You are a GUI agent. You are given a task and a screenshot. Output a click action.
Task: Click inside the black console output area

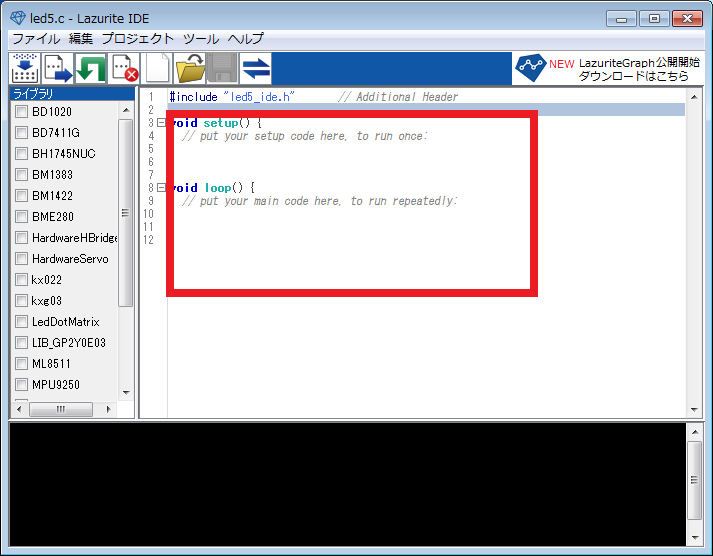347,485
